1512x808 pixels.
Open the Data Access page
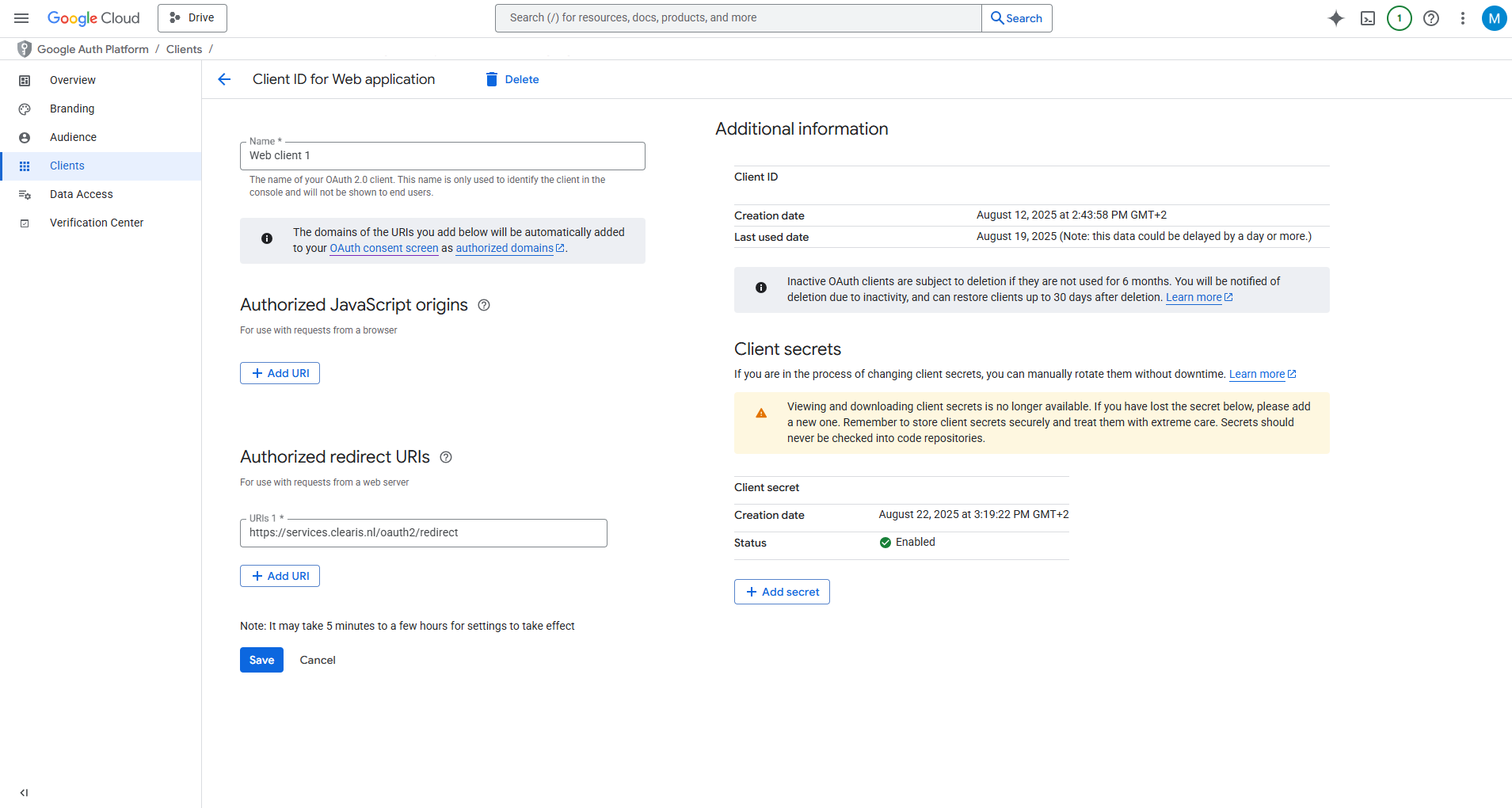81,194
